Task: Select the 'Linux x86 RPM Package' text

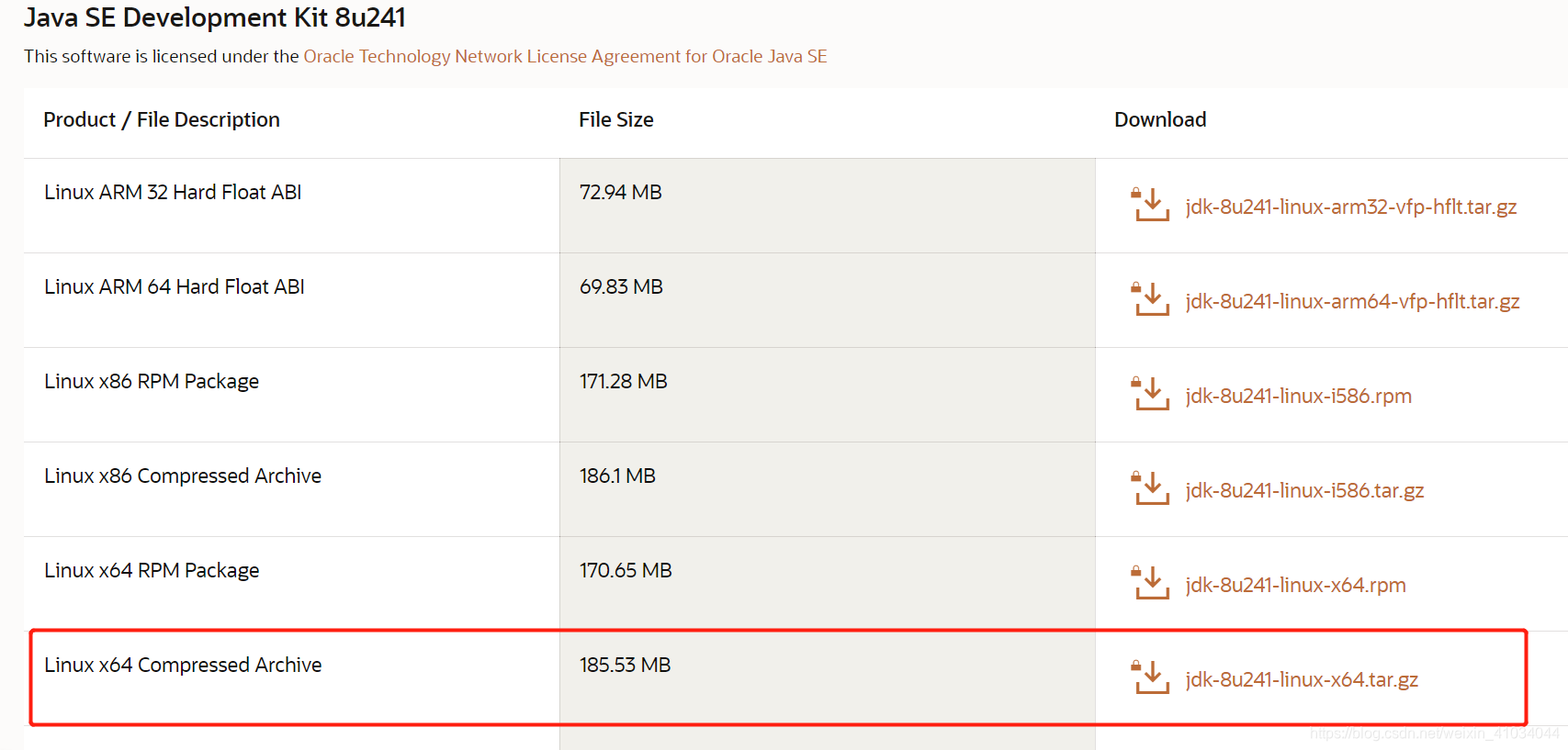Action: (152, 382)
